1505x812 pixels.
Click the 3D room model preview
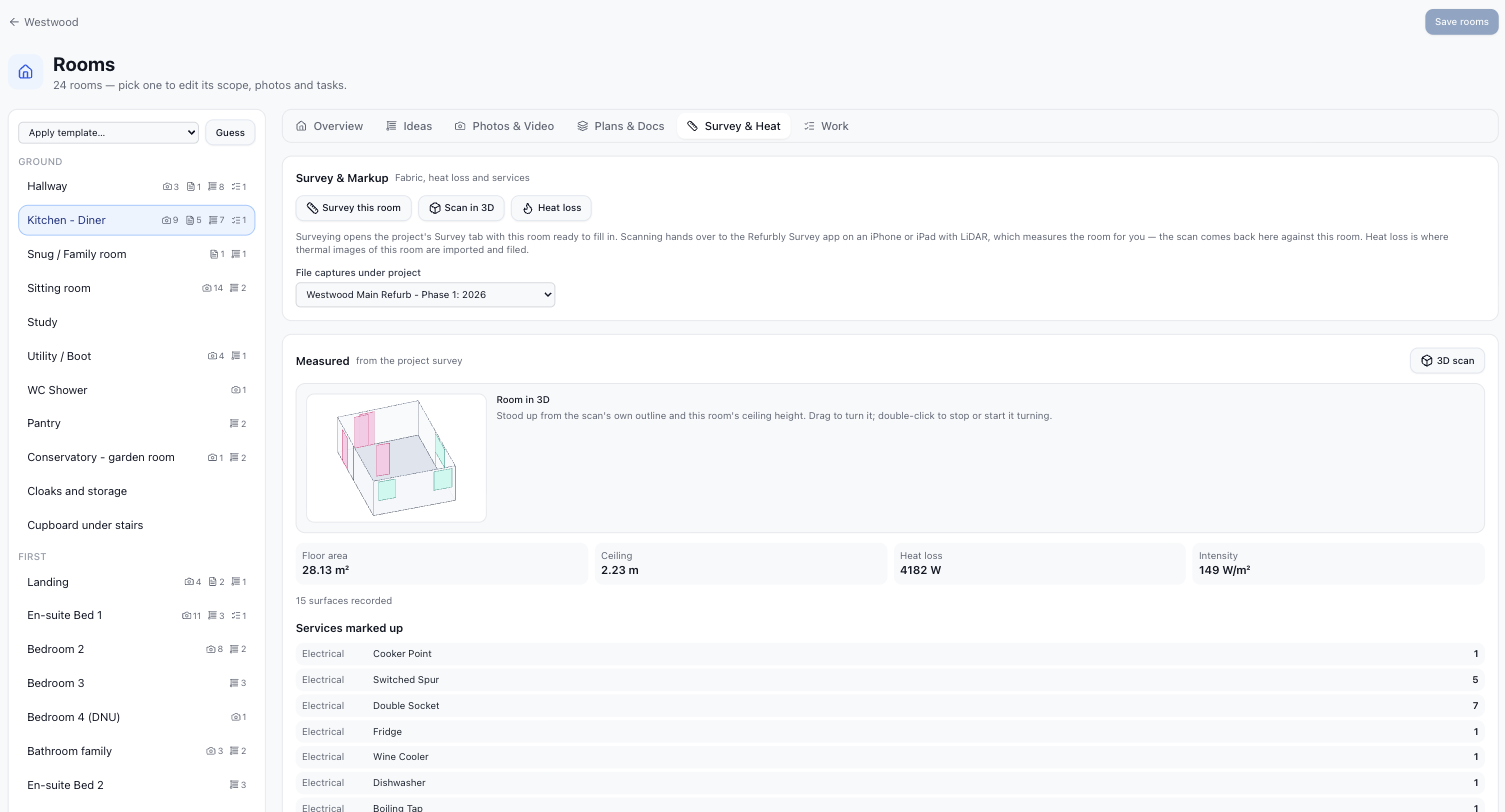pos(396,458)
